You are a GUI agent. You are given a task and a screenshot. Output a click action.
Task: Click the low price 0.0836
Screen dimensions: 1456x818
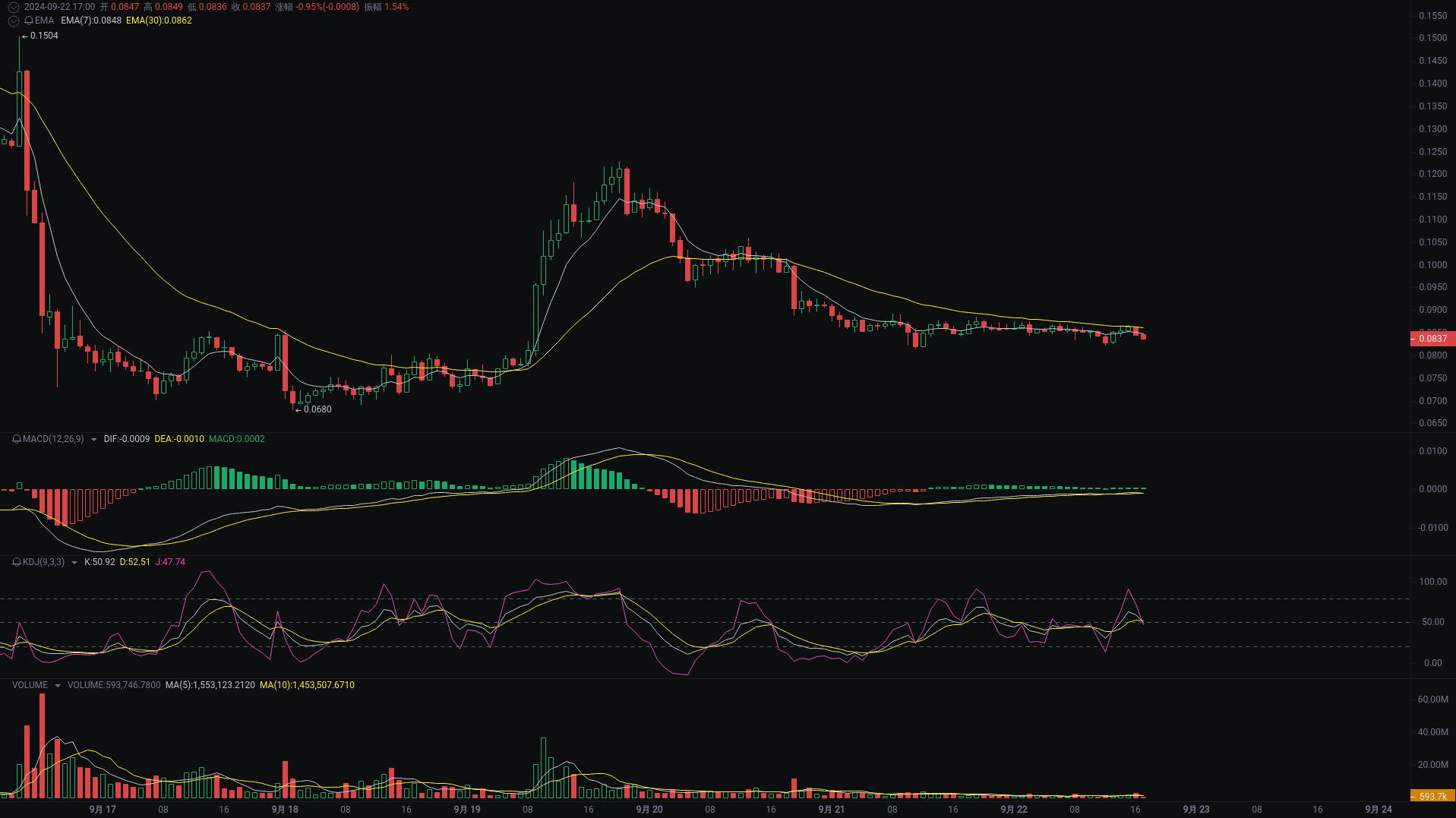tap(213, 7)
